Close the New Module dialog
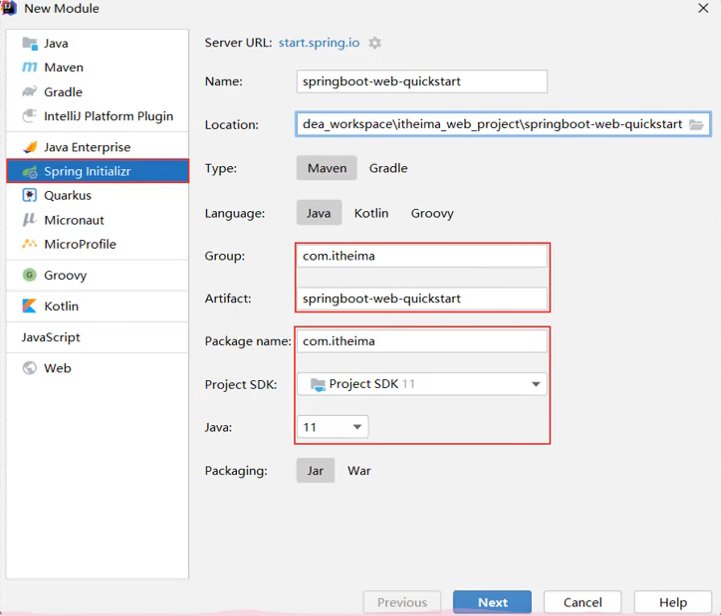 [703, 8]
